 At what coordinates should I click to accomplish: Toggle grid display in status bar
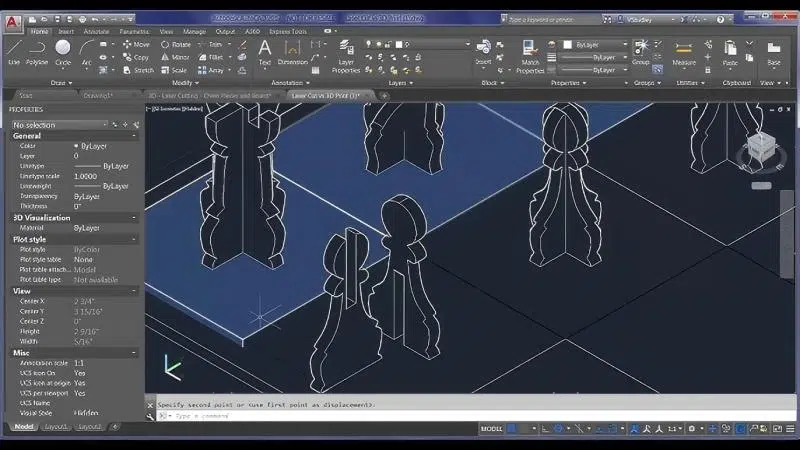pyautogui.click(x=512, y=429)
